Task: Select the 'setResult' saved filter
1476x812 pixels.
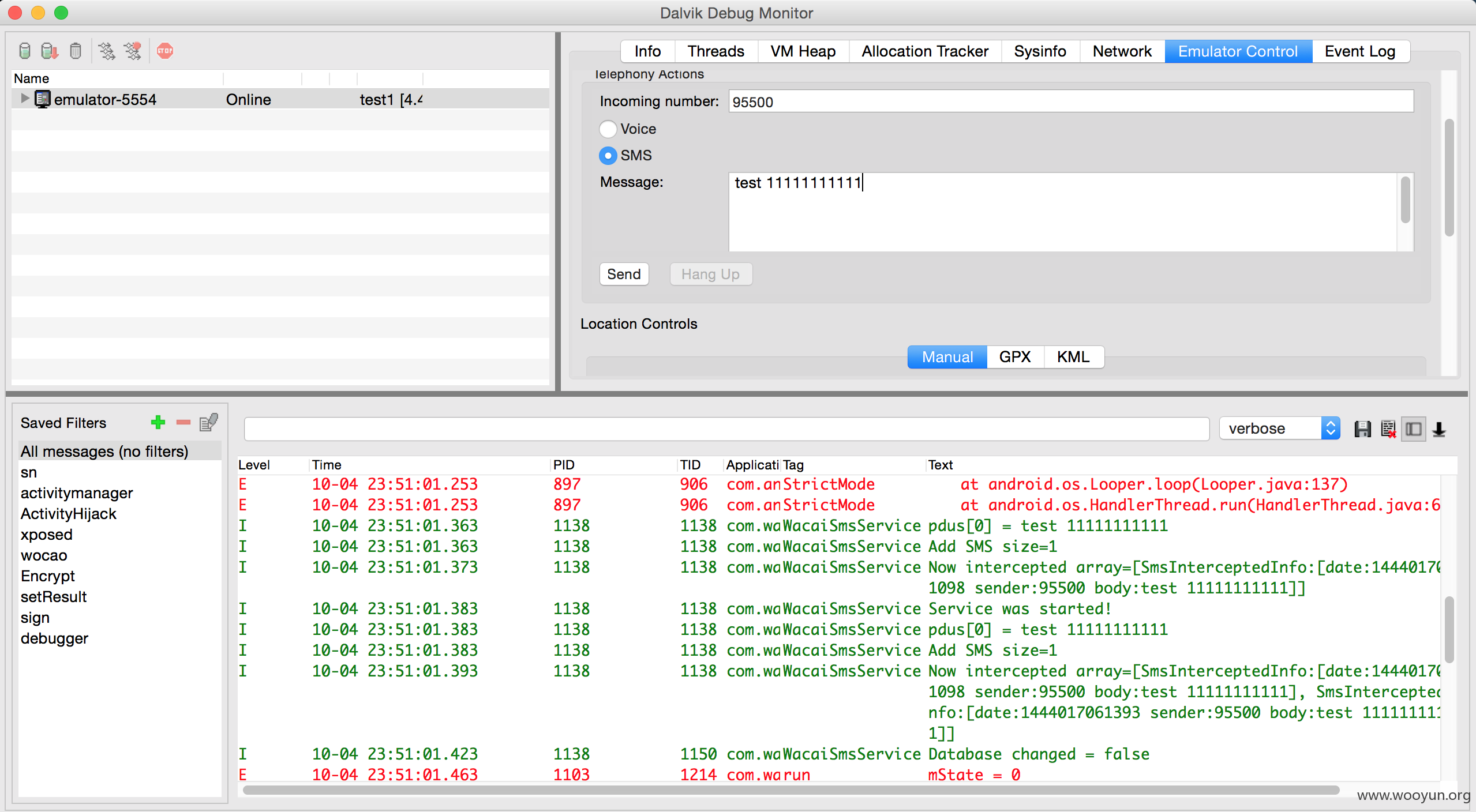Action: point(120,597)
